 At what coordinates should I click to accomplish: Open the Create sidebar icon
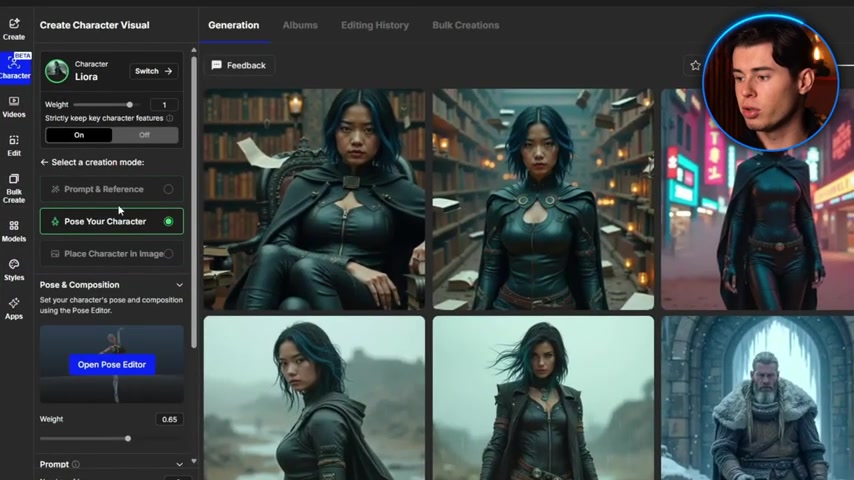[x=14, y=29]
